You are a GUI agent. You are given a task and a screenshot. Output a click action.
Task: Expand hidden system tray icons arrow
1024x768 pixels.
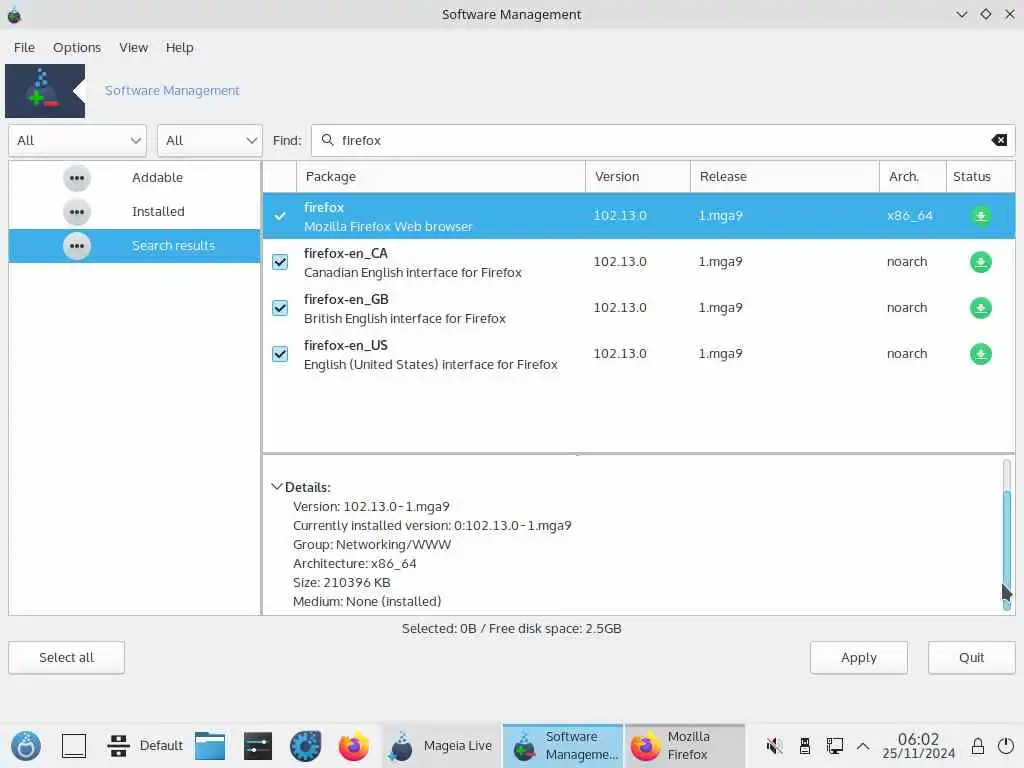coord(863,746)
